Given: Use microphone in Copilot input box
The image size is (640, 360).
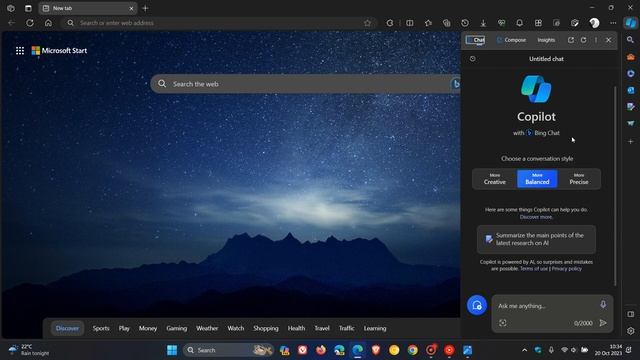Looking at the screenshot, I should coord(603,304).
